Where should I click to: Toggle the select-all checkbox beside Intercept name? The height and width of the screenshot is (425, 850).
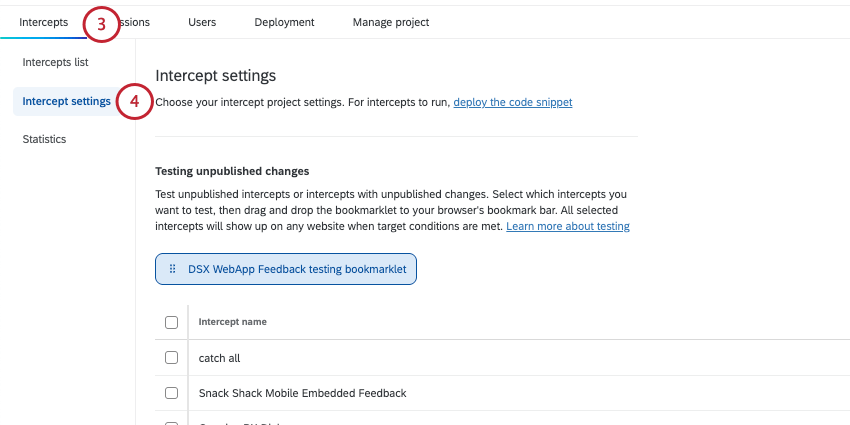[171, 322]
